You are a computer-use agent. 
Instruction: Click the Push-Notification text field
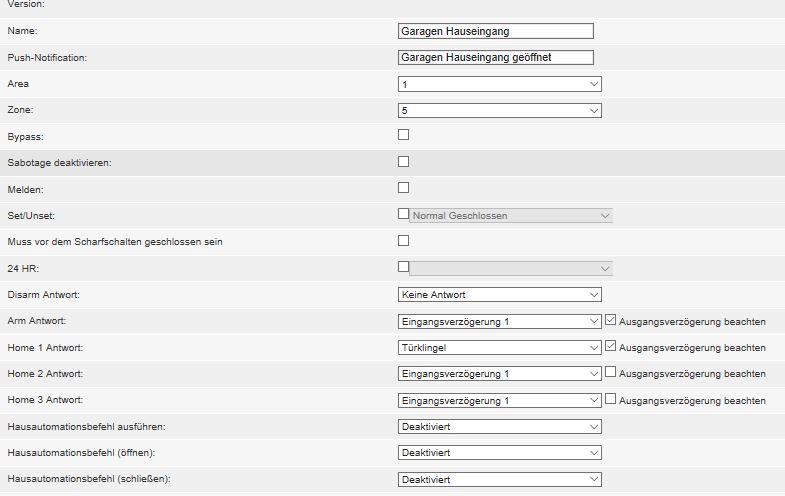[x=495, y=58]
